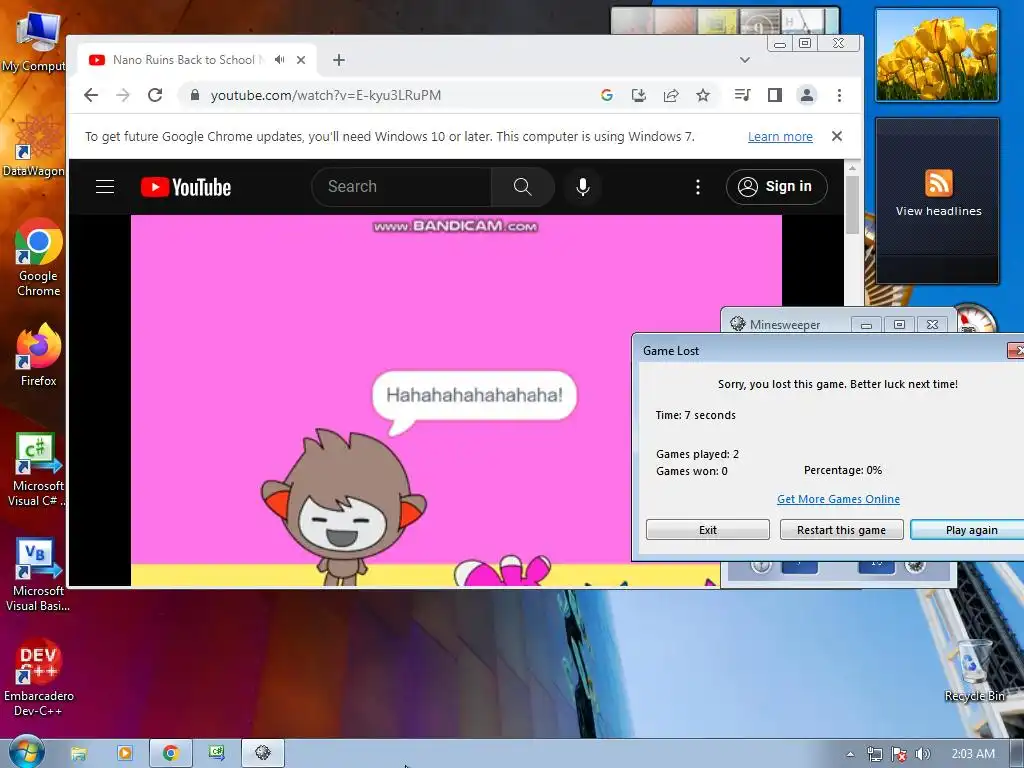Click the YouTube video player
Viewport: 1024px width, 768px height.
(456, 400)
